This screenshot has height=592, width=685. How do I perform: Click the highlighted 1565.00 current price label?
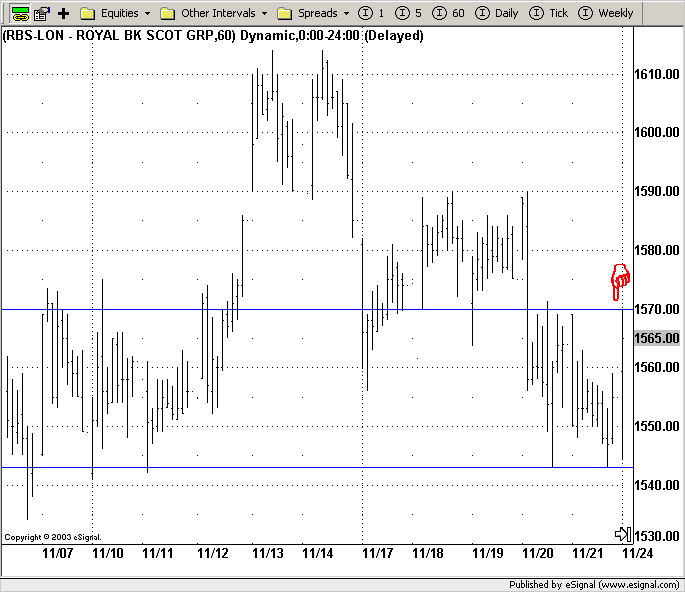tap(657, 338)
